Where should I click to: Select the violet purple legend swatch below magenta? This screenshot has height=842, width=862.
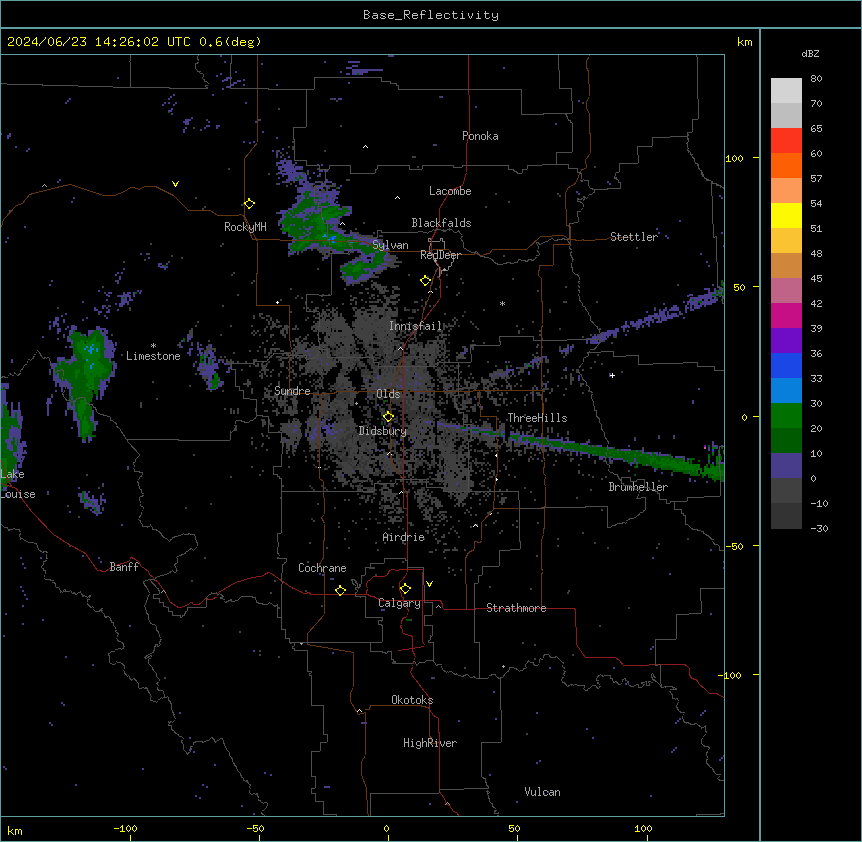(786, 341)
